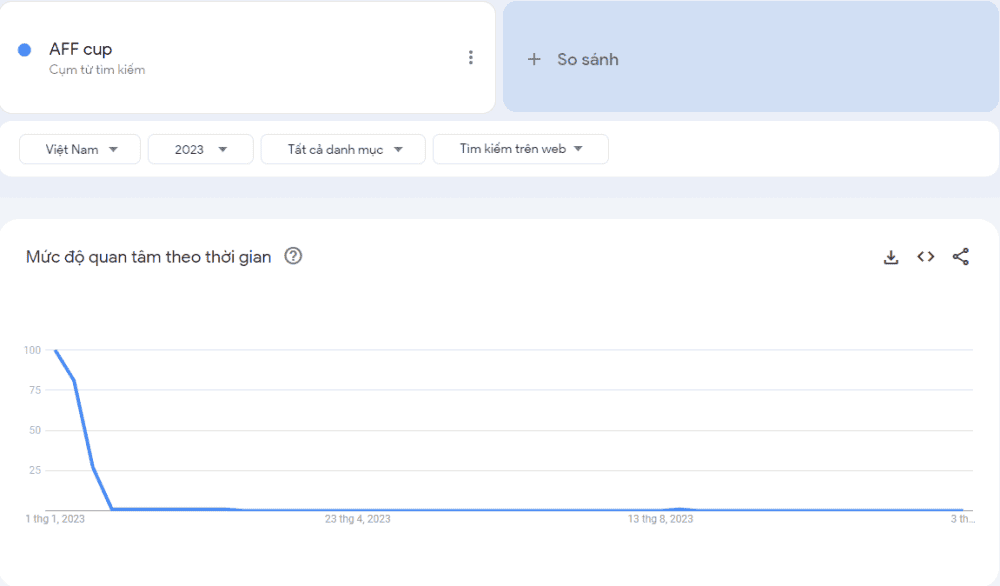Image resolution: width=1000 pixels, height=586 pixels.
Task: Click the plus icon beside So sánh
Action: coord(534,60)
